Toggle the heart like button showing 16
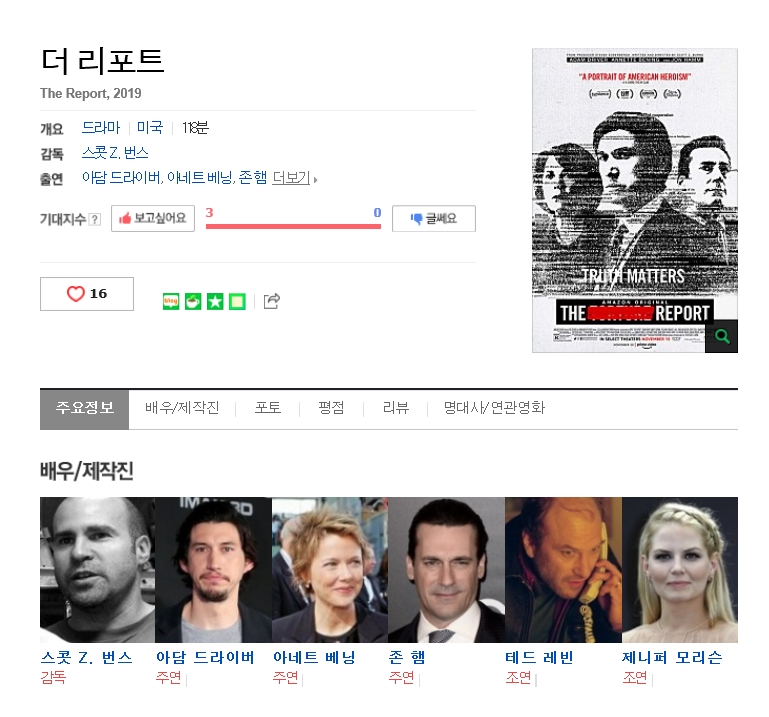Image resolution: width=769 pixels, height=717 pixels. coord(87,294)
